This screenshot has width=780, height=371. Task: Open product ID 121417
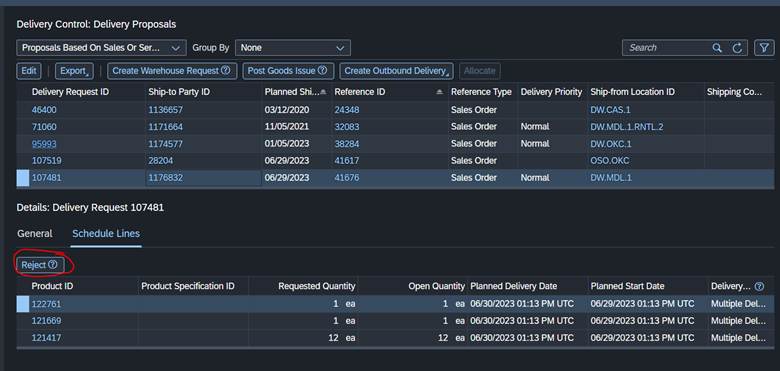(46, 338)
